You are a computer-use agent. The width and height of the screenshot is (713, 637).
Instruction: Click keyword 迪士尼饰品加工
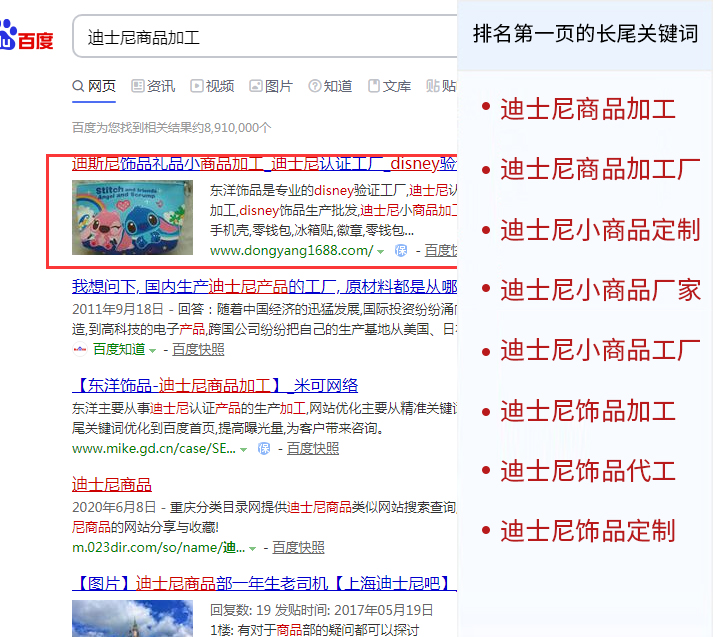(x=588, y=411)
